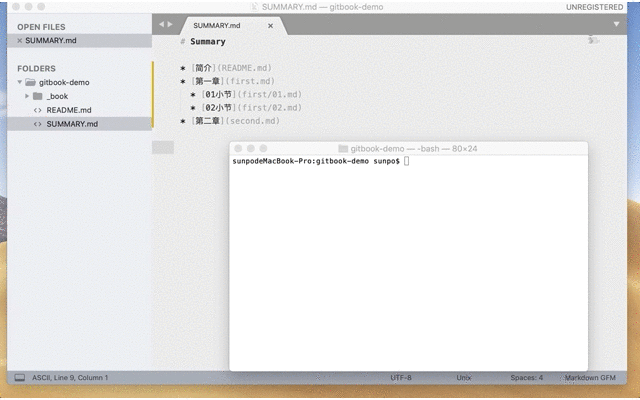Select the SUMMARY.md editor tab

click(x=216, y=25)
